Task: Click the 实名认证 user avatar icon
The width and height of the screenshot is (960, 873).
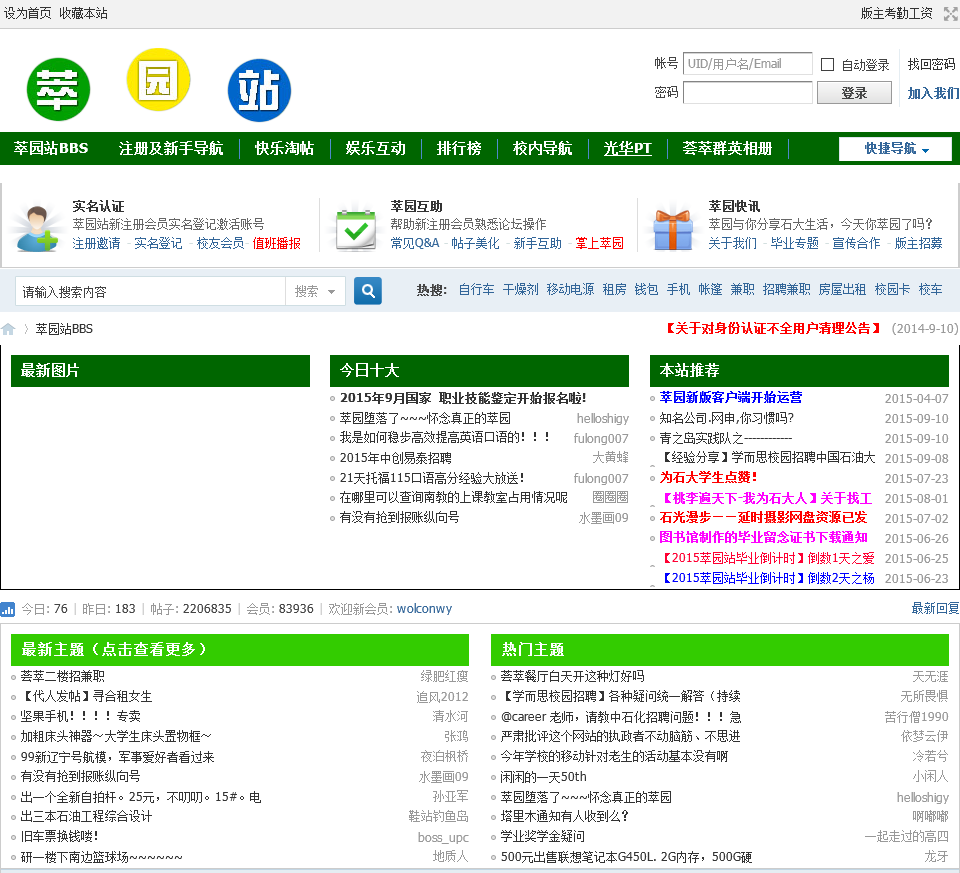Action: (38, 228)
